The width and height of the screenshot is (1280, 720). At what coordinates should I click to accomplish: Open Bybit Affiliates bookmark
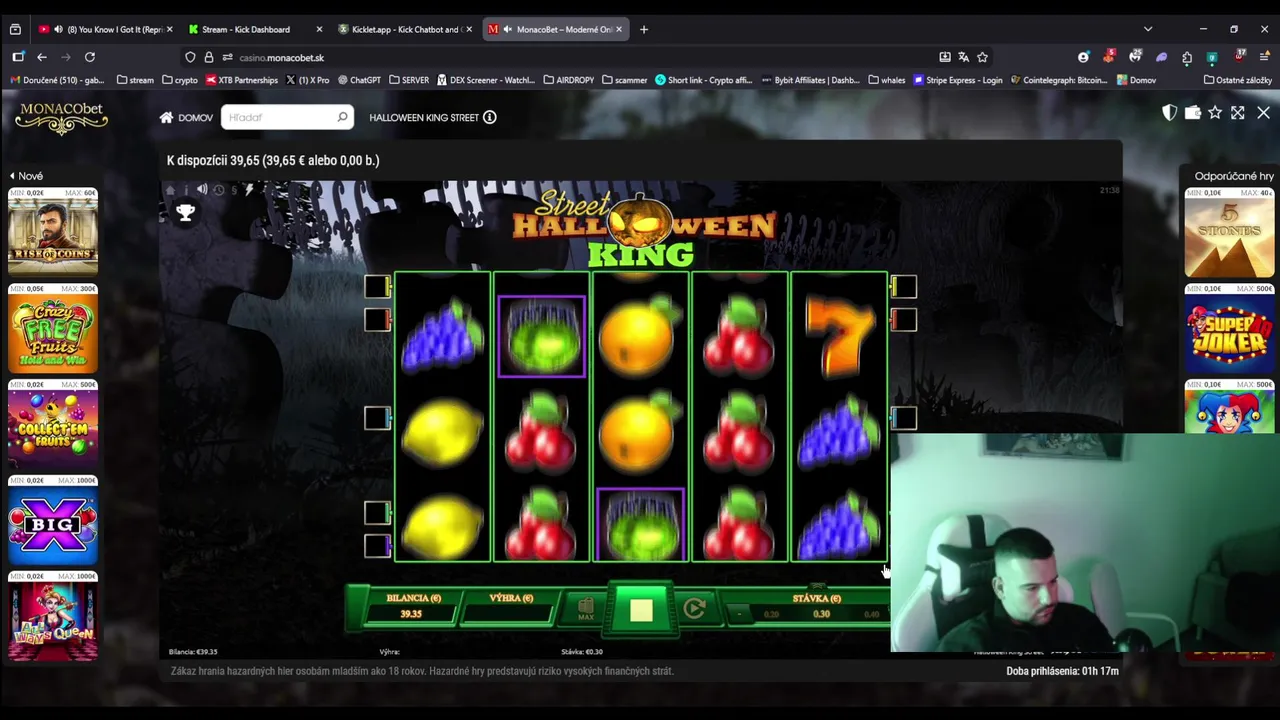click(x=810, y=80)
